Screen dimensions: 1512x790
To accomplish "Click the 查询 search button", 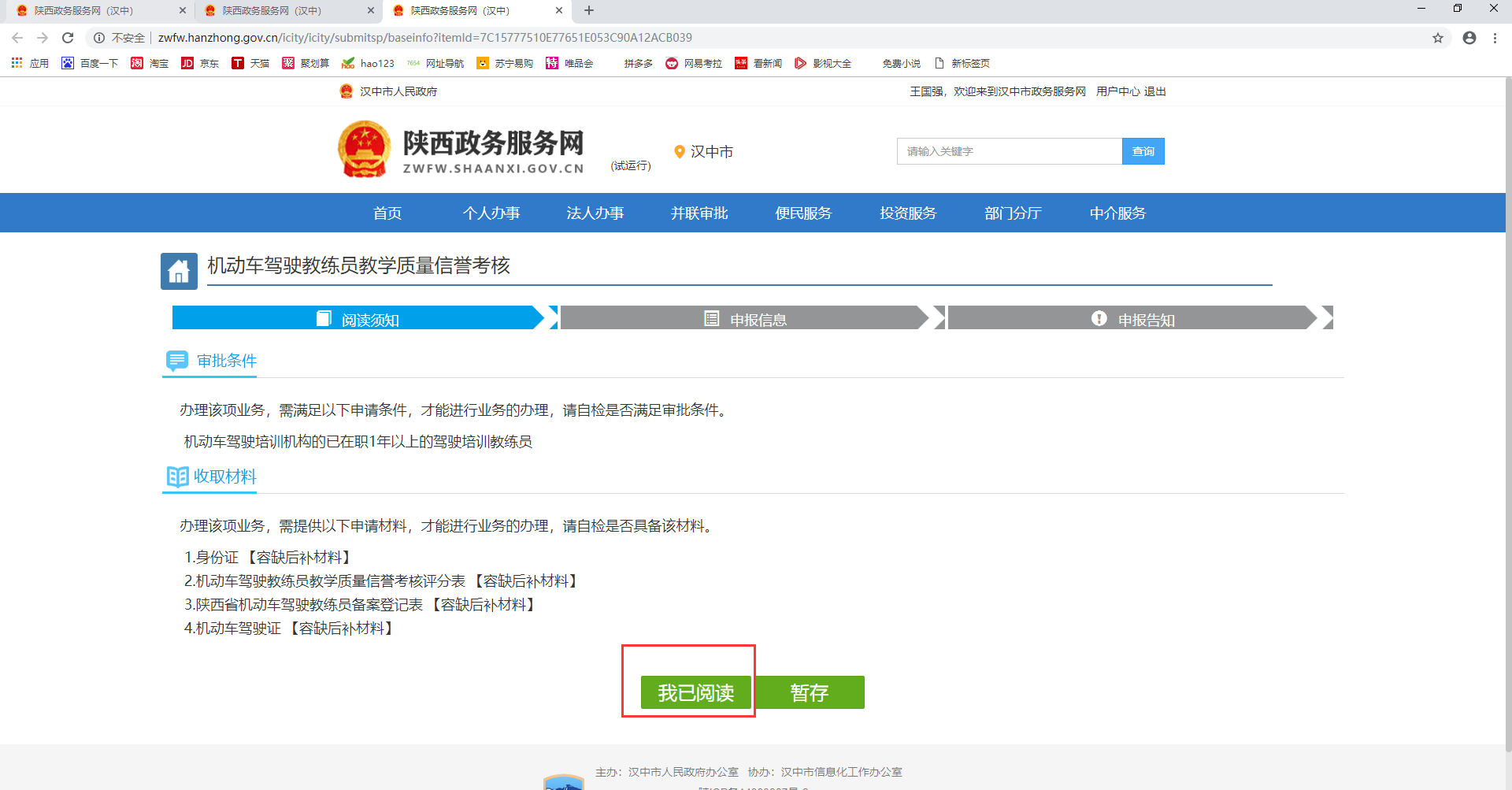I will click(x=1143, y=151).
